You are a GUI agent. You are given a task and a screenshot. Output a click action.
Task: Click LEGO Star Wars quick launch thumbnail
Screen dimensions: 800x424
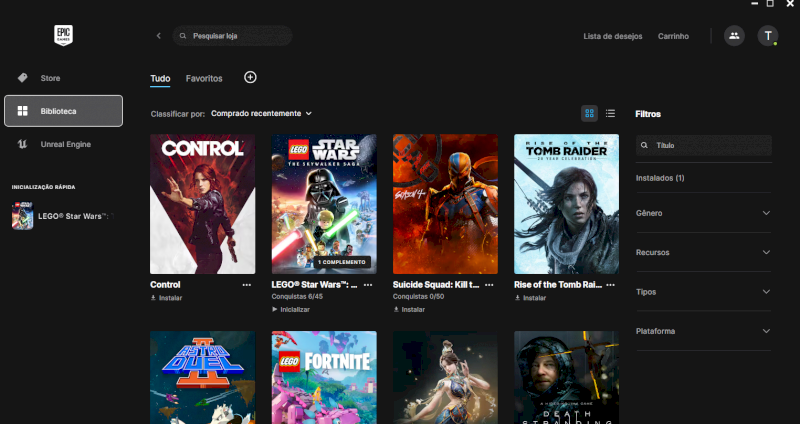pyautogui.click(x=22, y=216)
